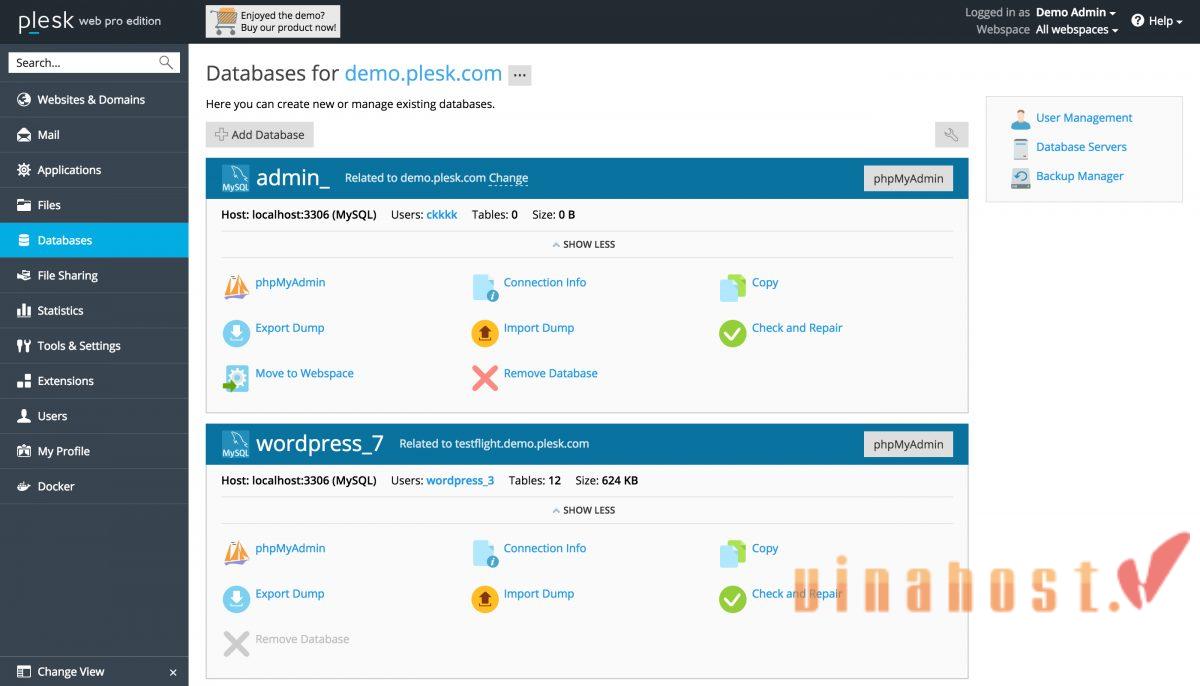Open Extensions in the sidebar
1200x686 pixels.
[x=94, y=381]
